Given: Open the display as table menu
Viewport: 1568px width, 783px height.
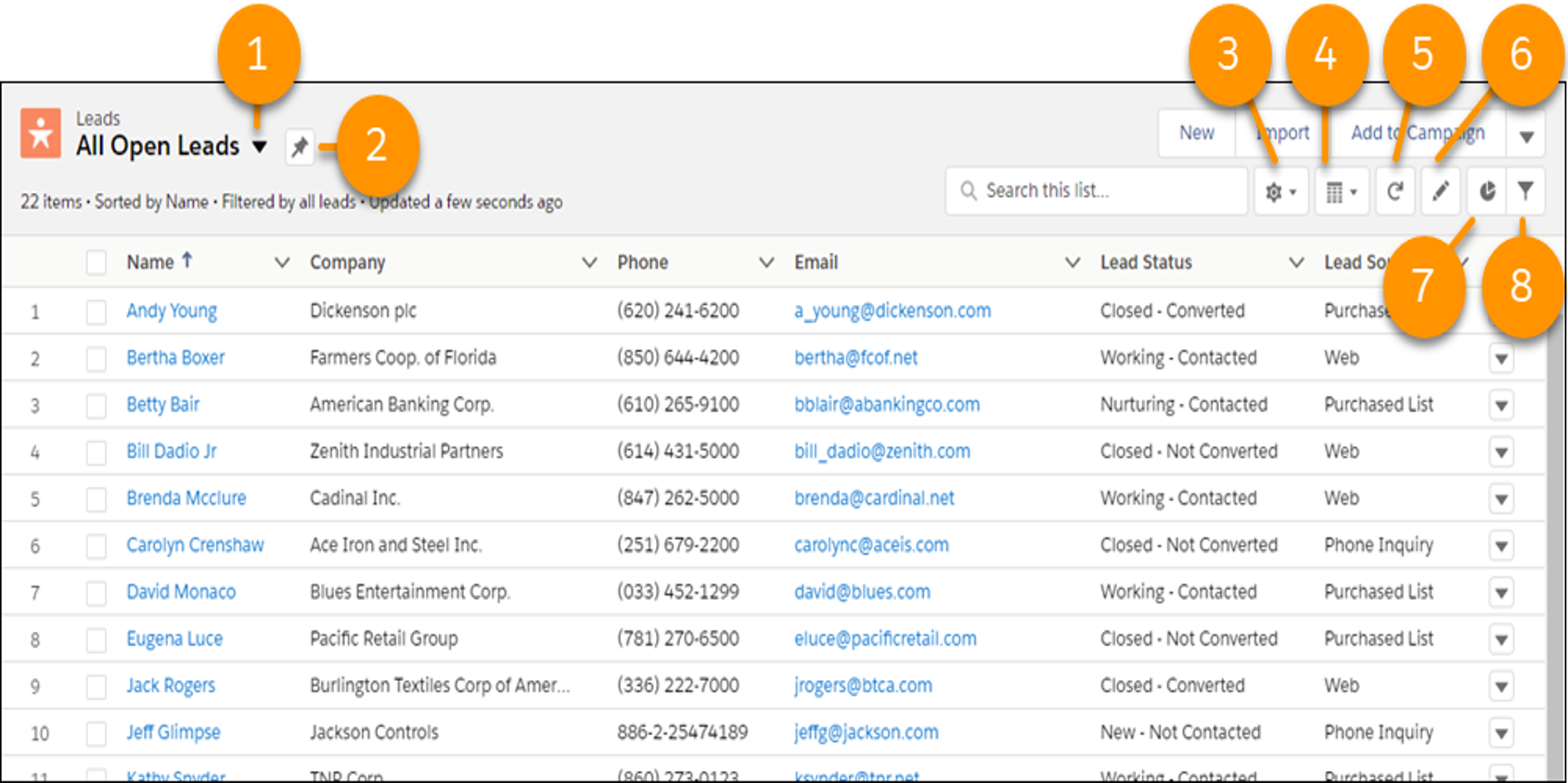Looking at the screenshot, I should pos(1342,191).
